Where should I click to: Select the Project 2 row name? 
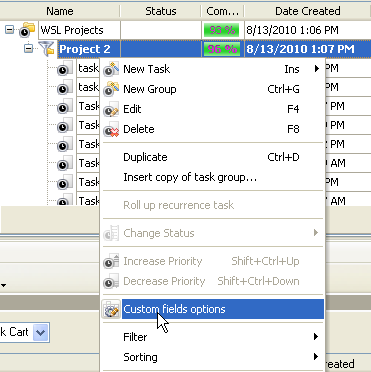[85, 49]
